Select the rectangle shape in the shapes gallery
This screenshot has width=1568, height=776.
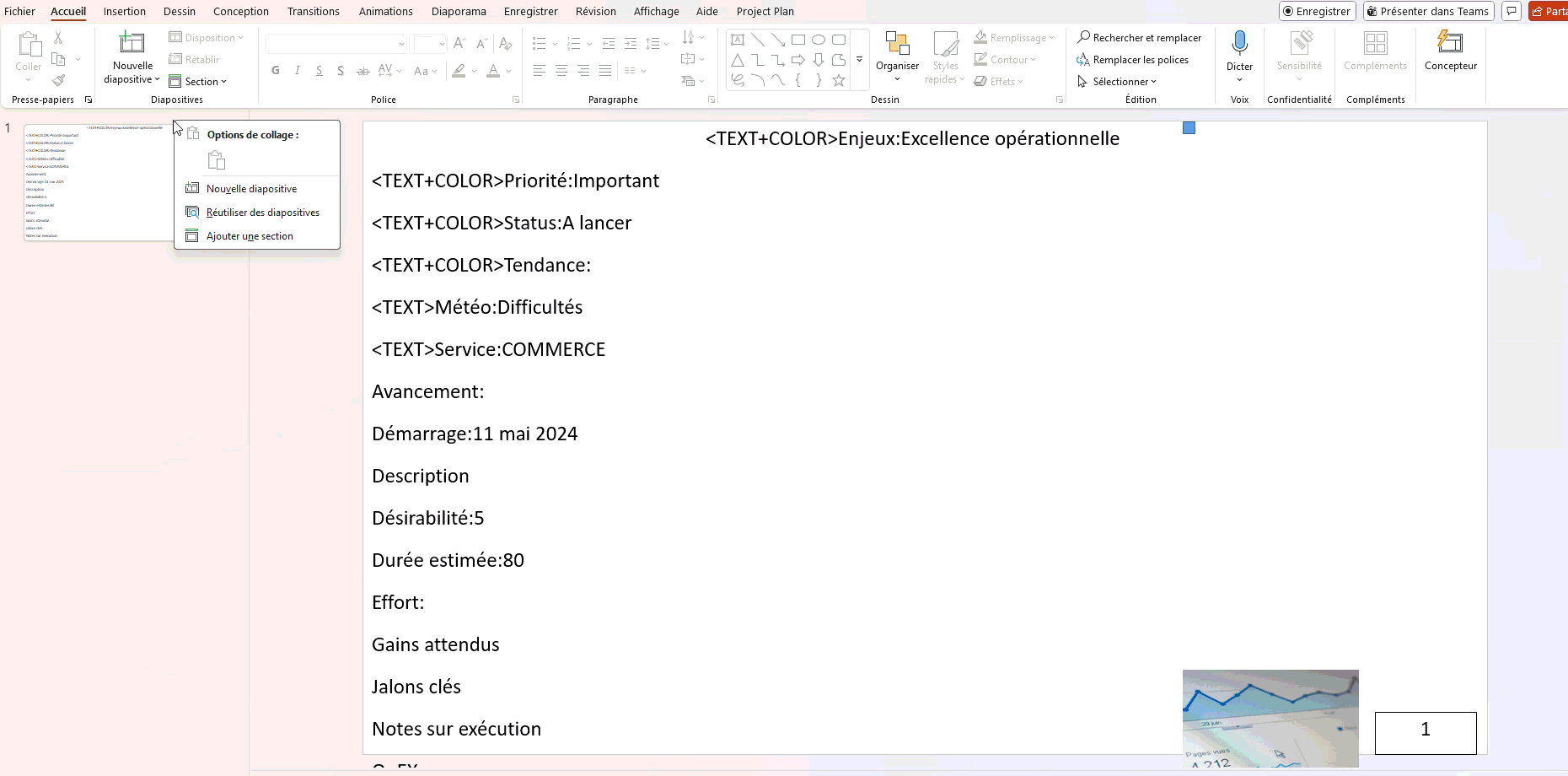[798, 40]
